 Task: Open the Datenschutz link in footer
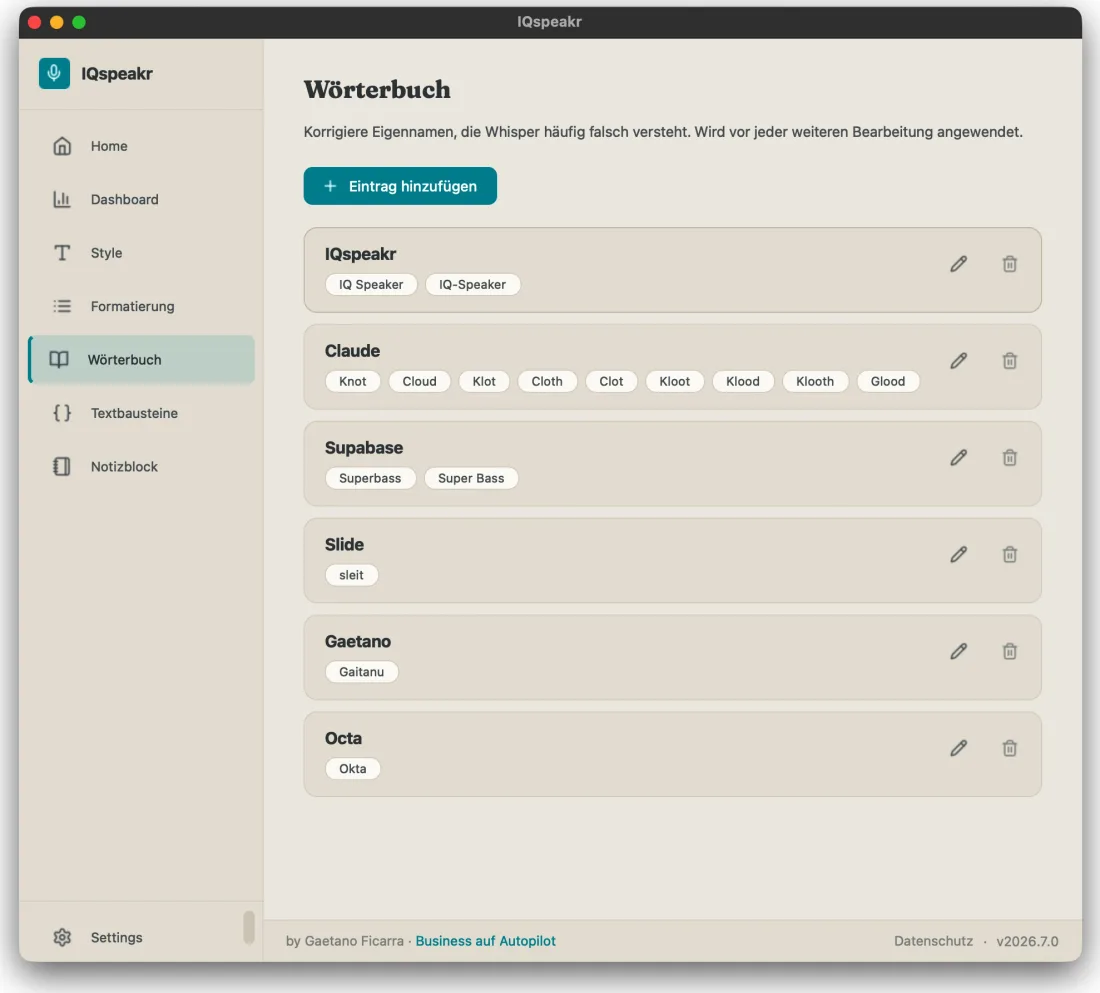click(x=933, y=941)
